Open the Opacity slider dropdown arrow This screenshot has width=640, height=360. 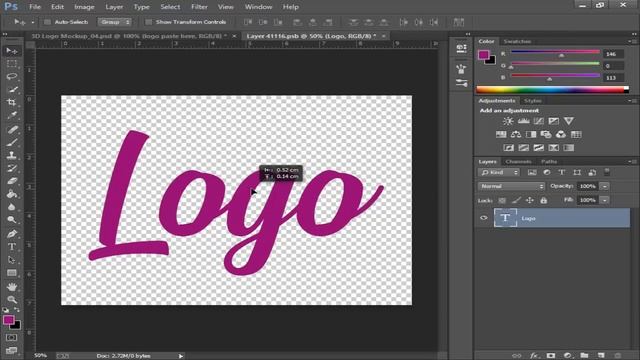[605, 186]
